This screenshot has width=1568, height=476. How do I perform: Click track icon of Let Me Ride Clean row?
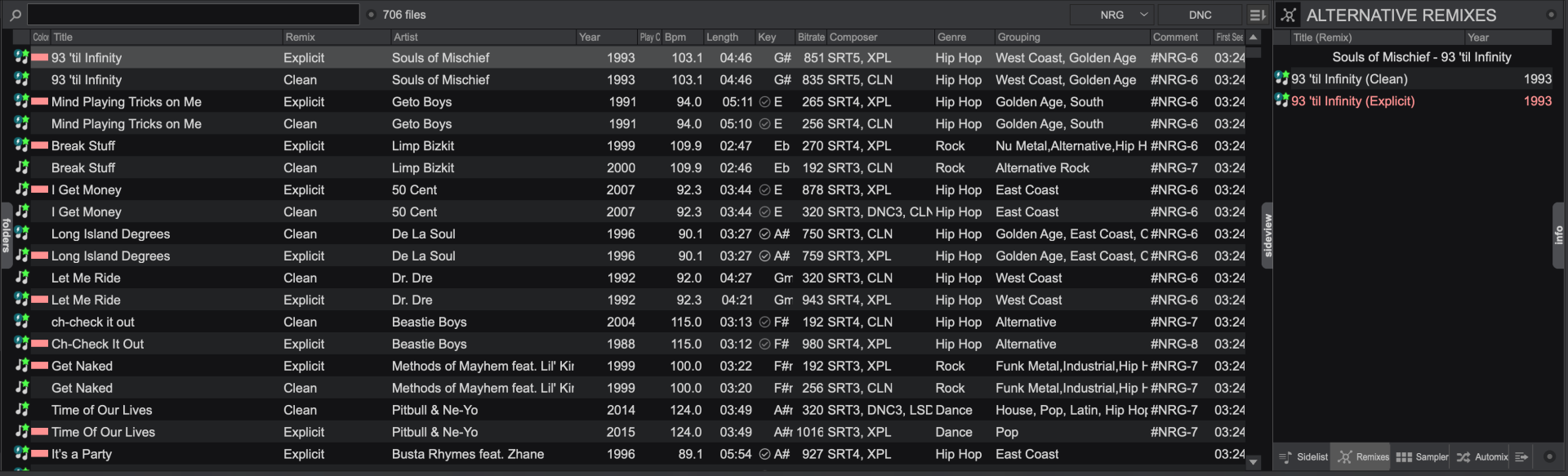[x=22, y=278]
